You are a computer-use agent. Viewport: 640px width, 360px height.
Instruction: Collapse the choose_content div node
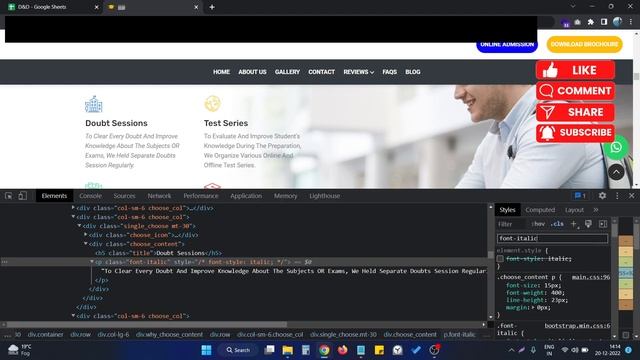pyautogui.click(x=85, y=244)
